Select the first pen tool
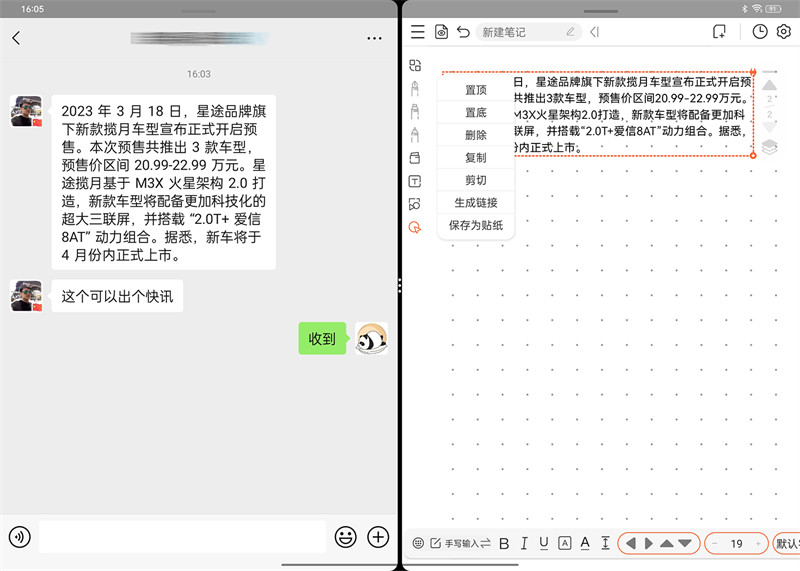Screen dimensions: 800x571 pyautogui.click(x=415, y=88)
